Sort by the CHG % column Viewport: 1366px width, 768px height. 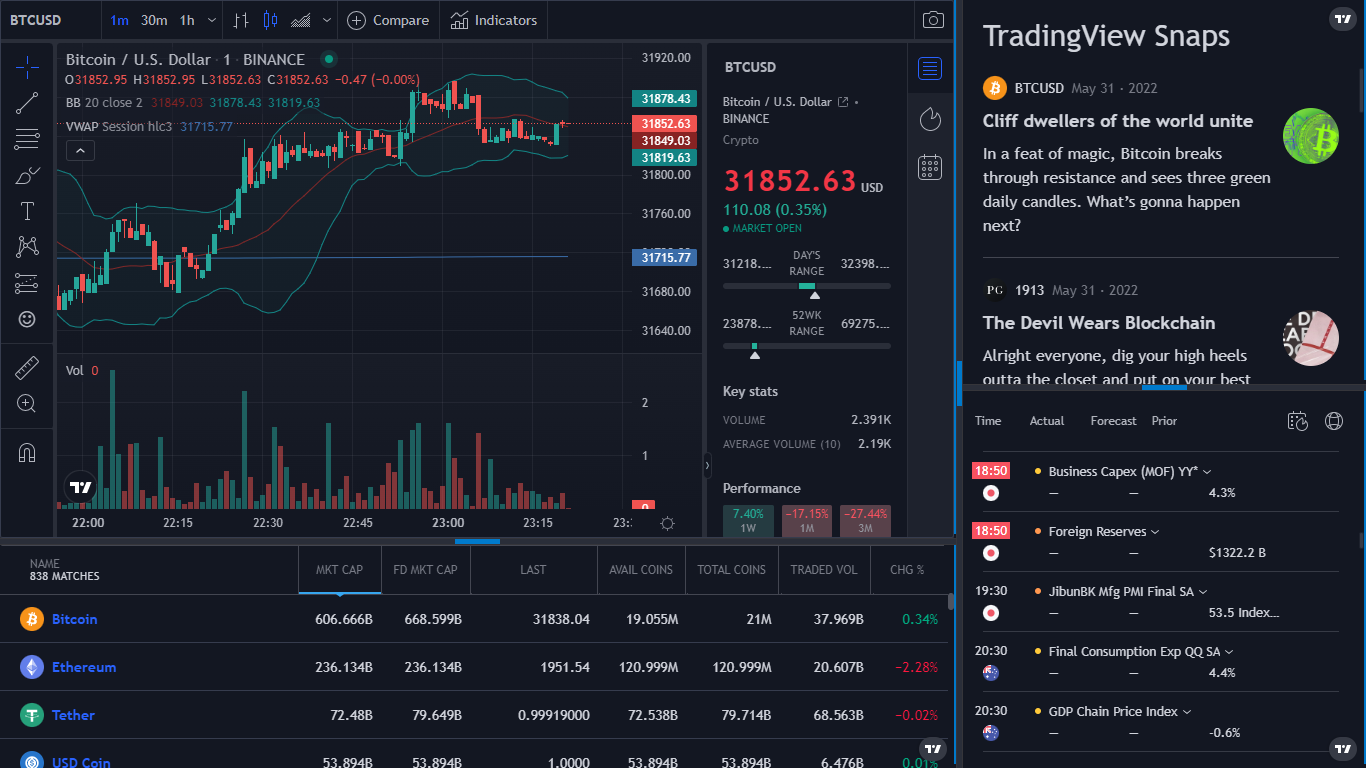coord(907,570)
